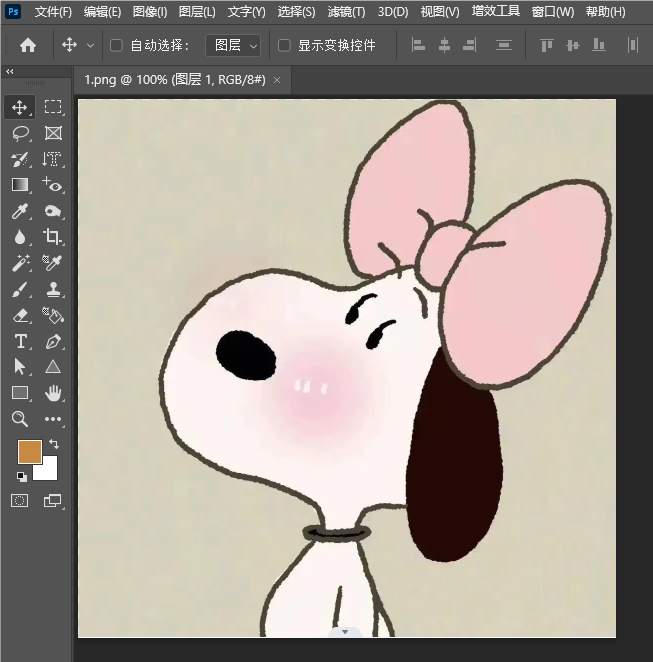This screenshot has height=662, width=653.
Task: Open the 选择(S) menu
Action: [296, 12]
